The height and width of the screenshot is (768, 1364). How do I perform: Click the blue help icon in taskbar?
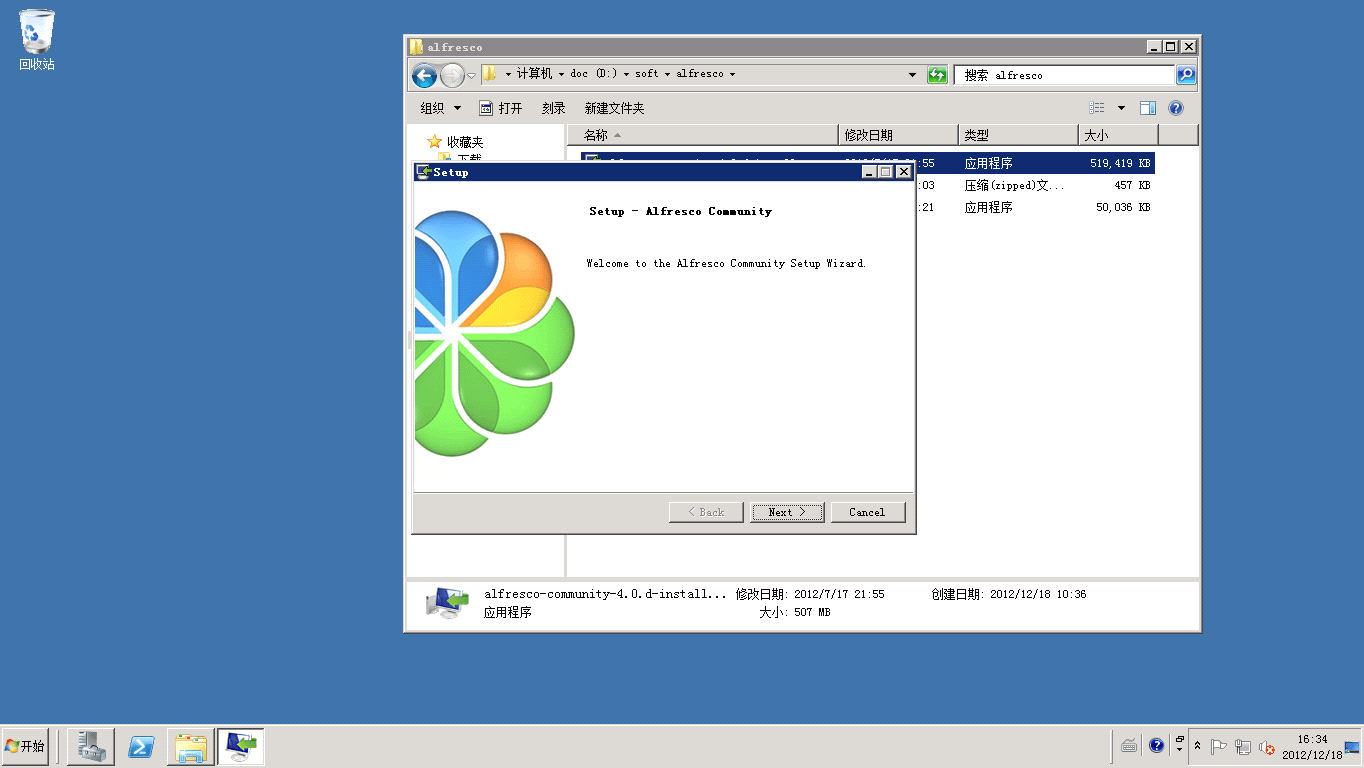[x=1157, y=746]
